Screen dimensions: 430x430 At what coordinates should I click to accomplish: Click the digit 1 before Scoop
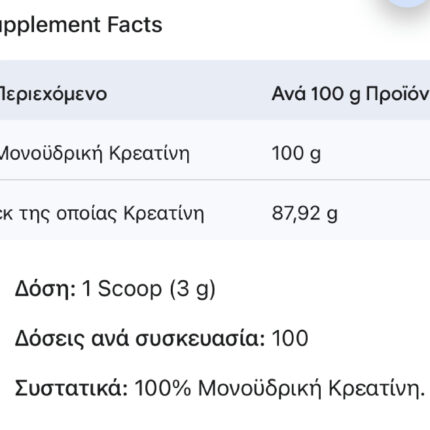pyautogui.click(x=86, y=289)
